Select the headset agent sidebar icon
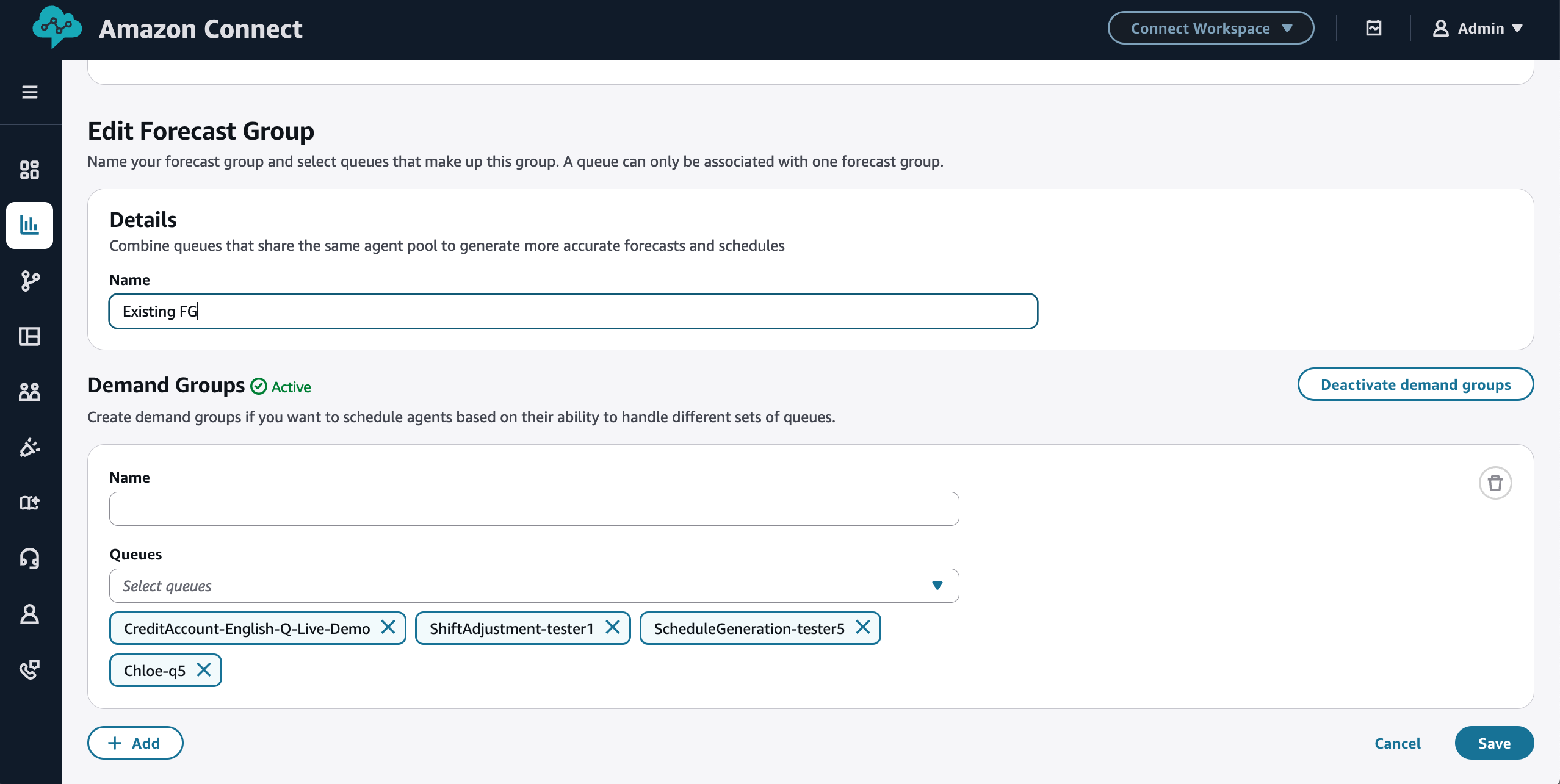Image resolution: width=1560 pixels, height=784 pixels. click(29, 558)
